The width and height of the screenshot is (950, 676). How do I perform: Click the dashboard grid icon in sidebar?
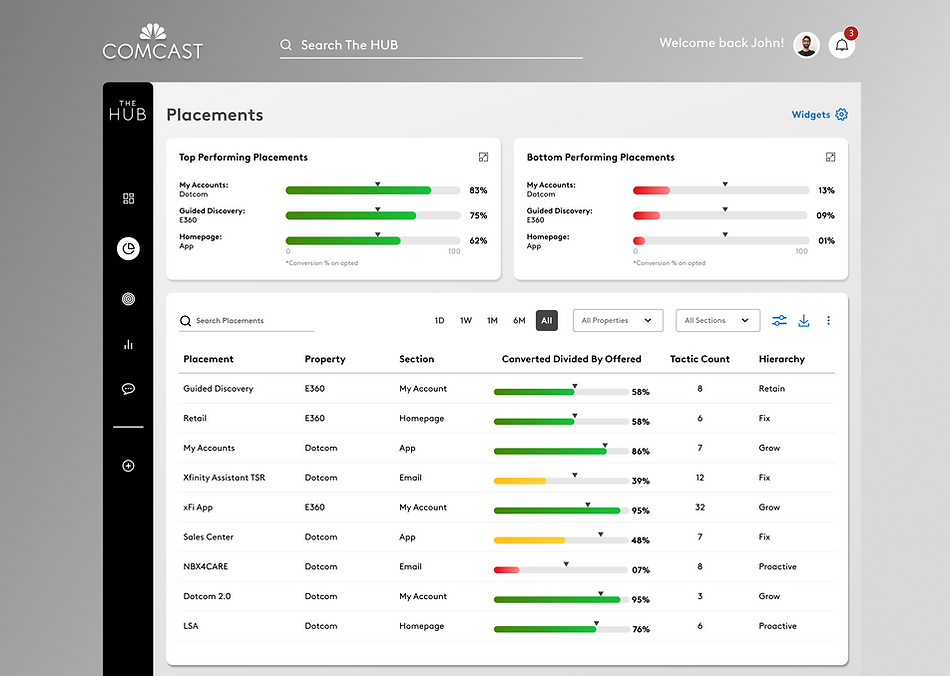128,199
